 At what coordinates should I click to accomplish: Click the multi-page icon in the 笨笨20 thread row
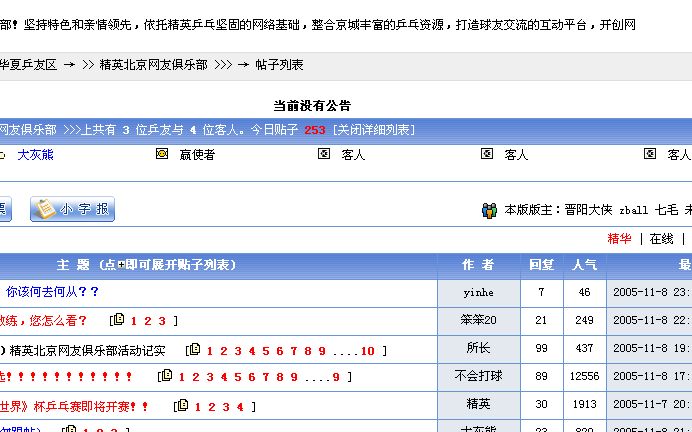[x=118, y=320]
